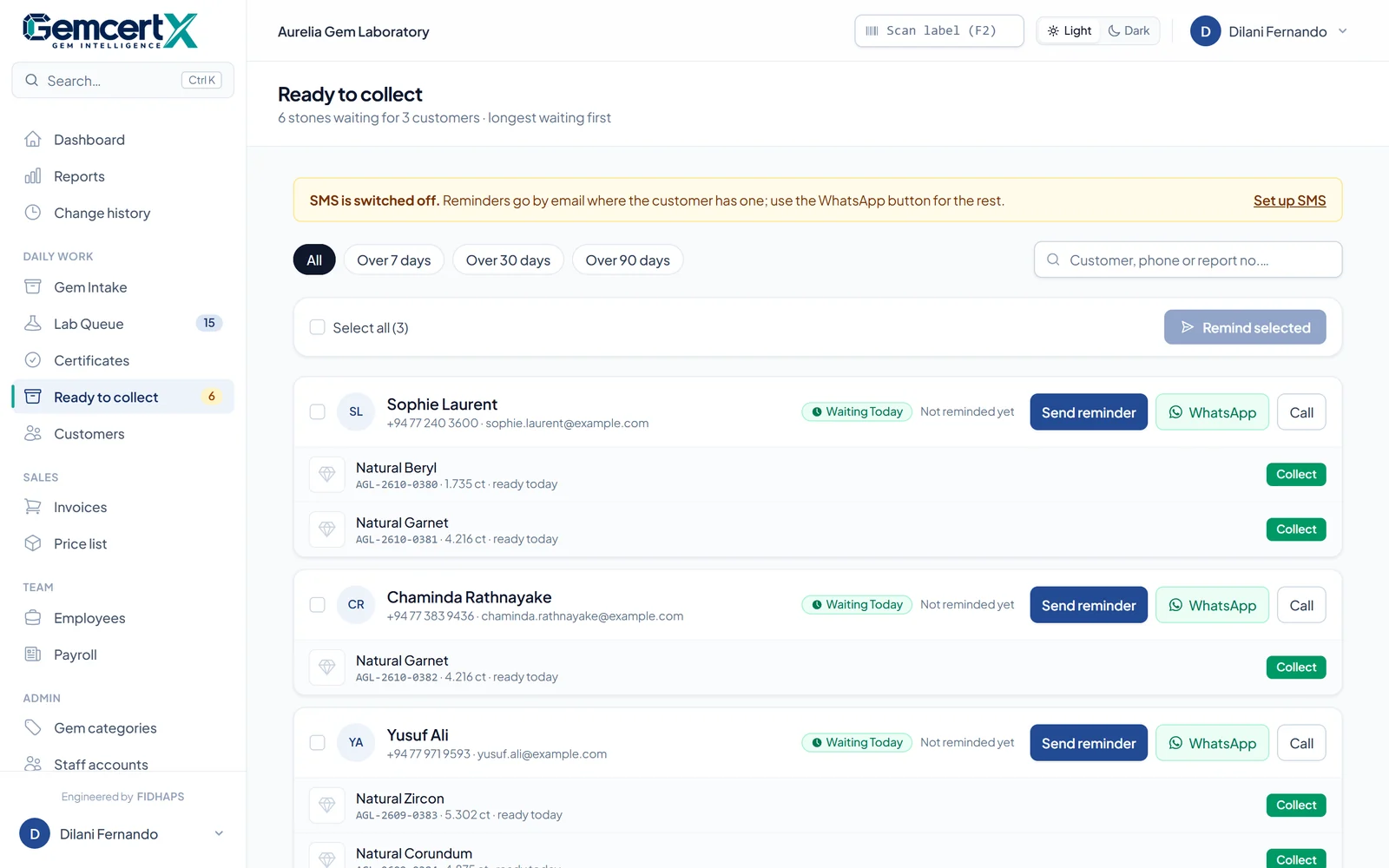Tick the checkbox for Chaminda Rathnayake

(318, 605)
